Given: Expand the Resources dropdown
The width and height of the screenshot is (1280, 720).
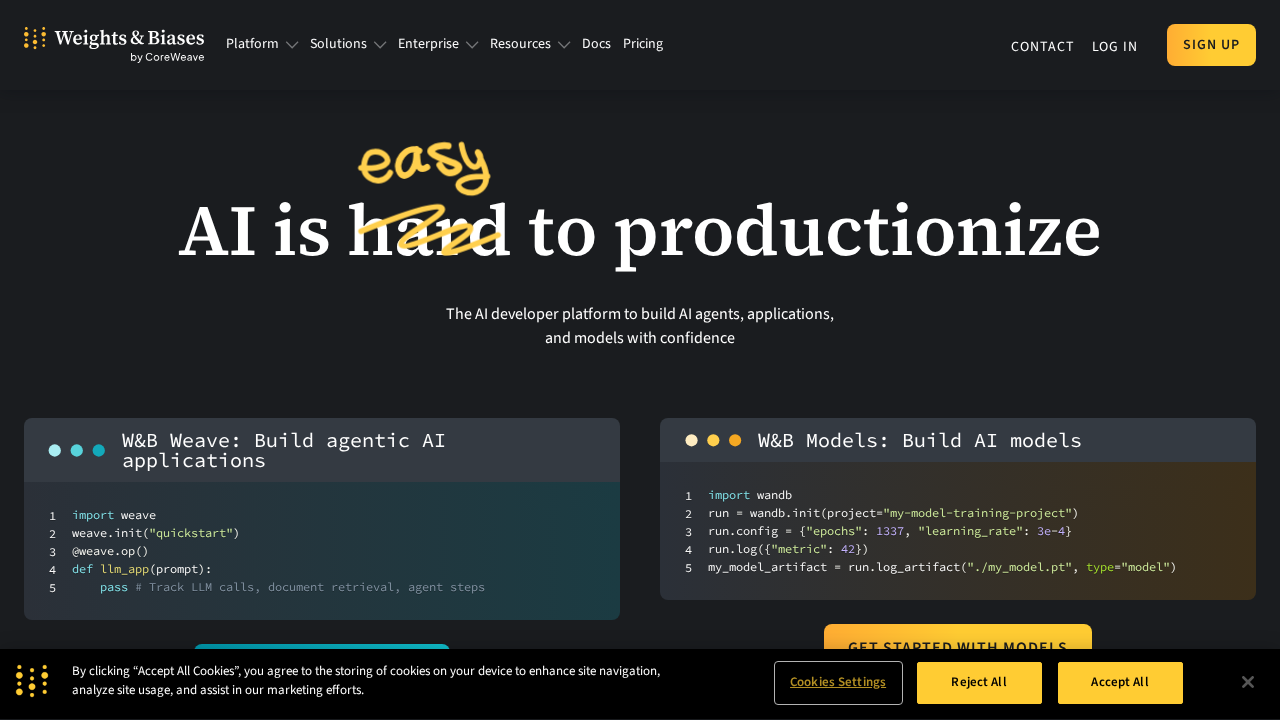Looking at the screenshot, I should [529, 44].
